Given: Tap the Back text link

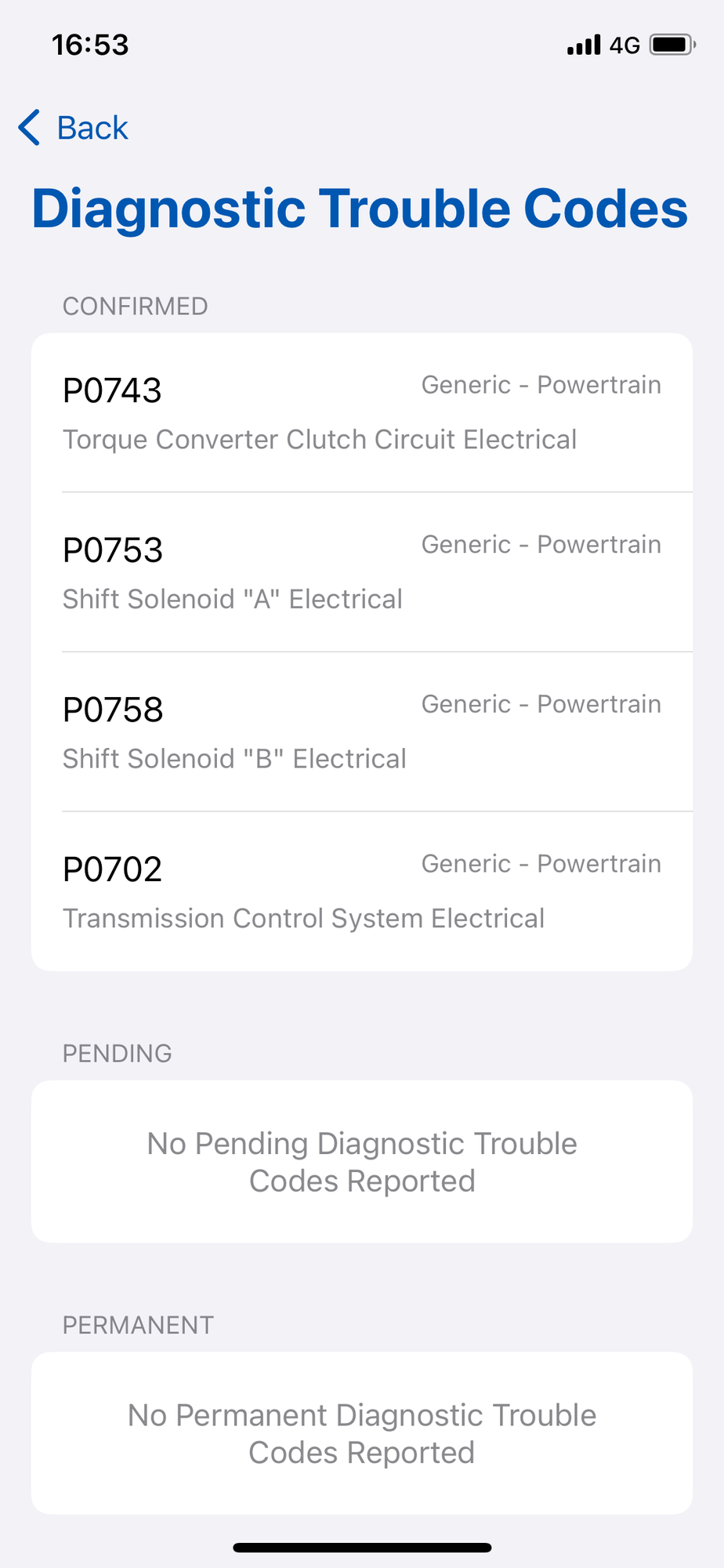Looking at the screenshot, I should pos(92,128).
